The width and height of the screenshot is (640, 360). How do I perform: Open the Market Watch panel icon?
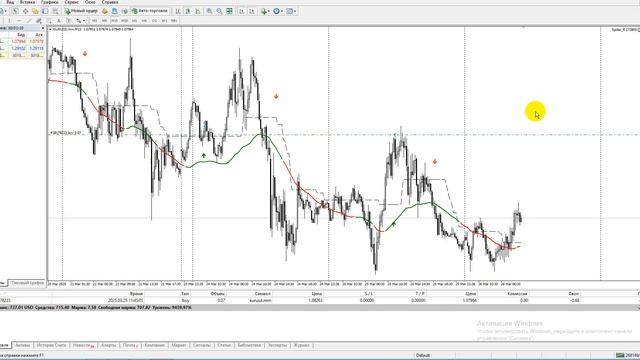tap(15, 11)
